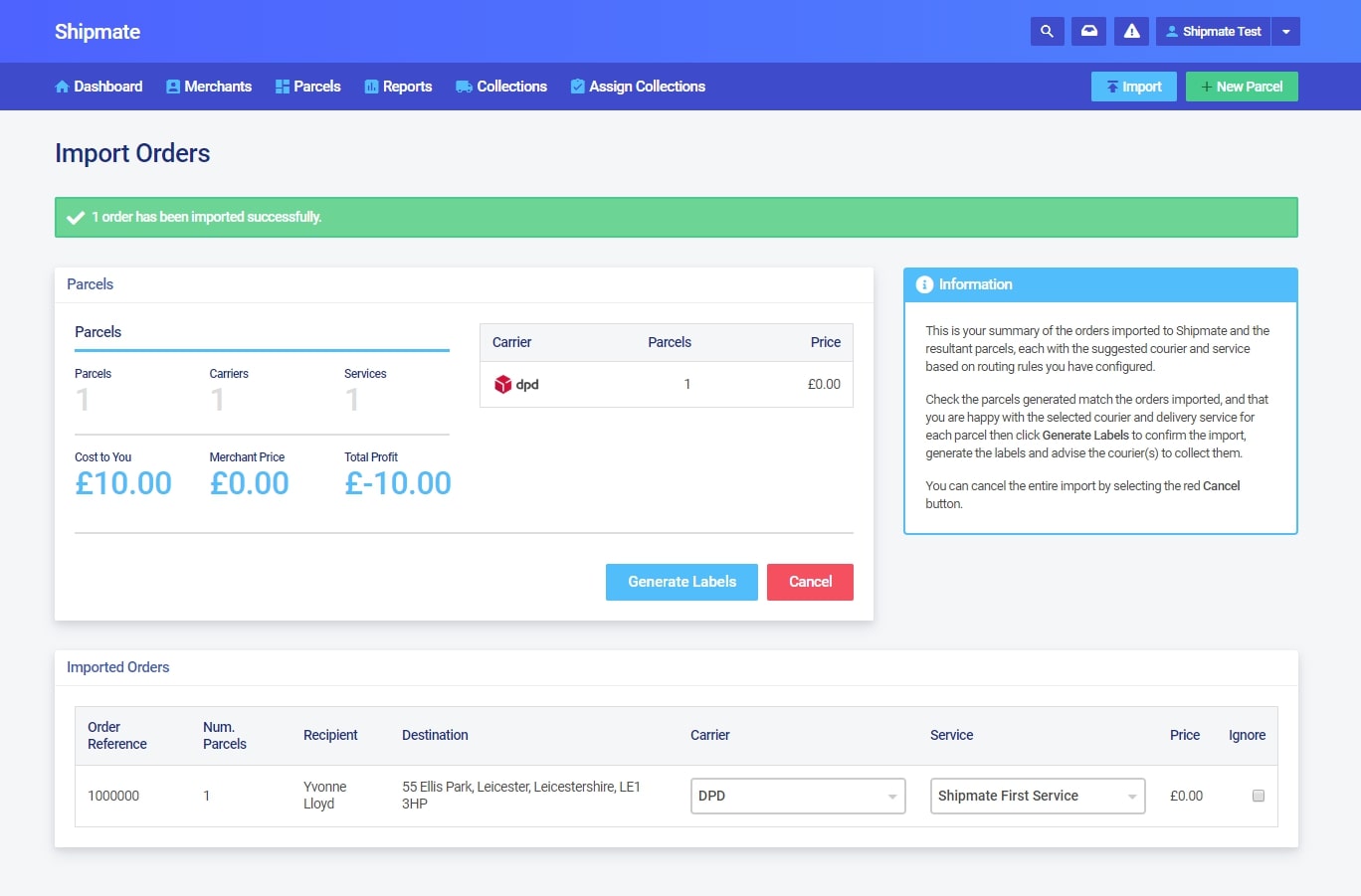Open the Assign Collections menu item

coord(638,87)
